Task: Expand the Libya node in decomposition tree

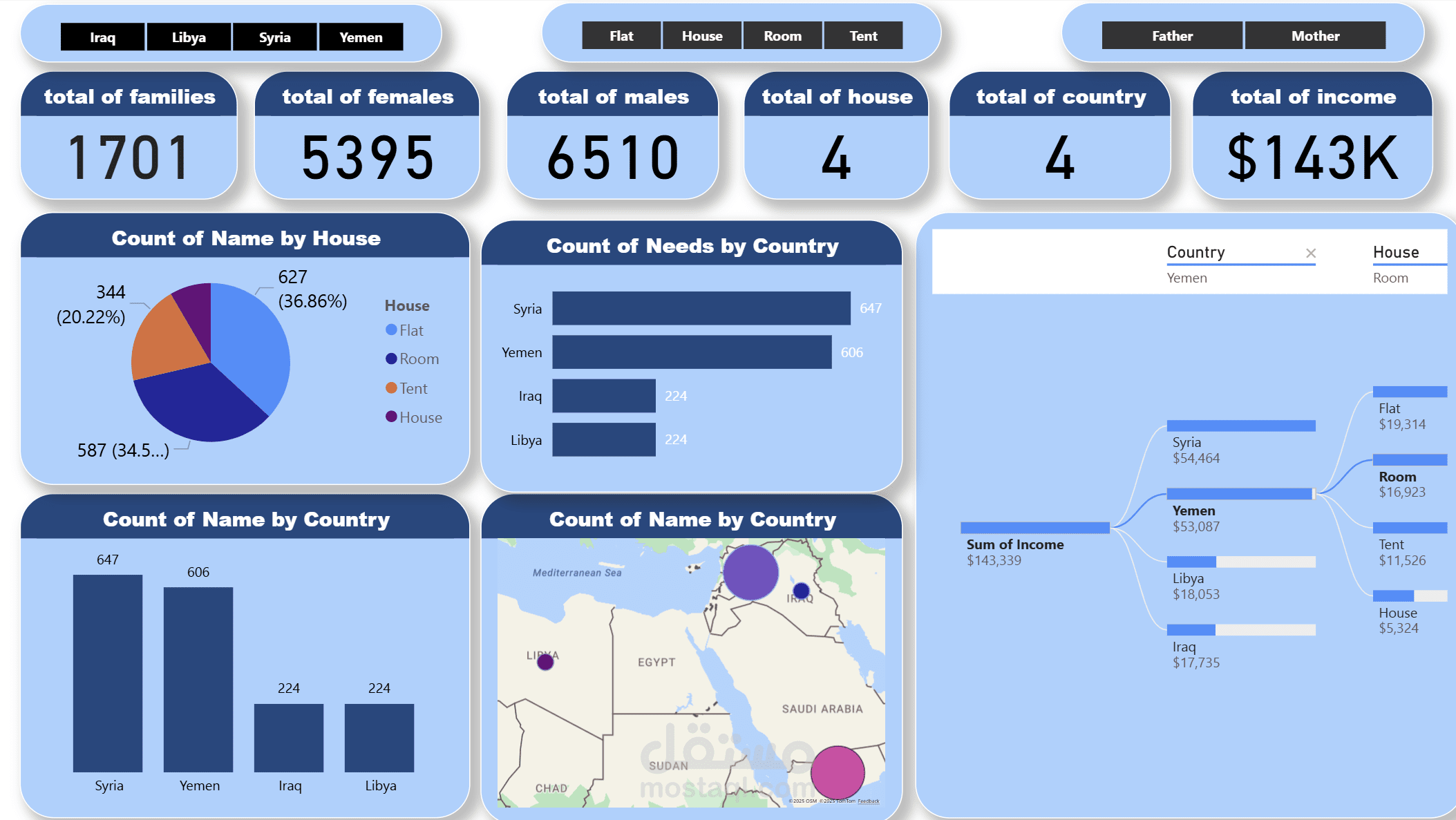Action: click(1241, 562)
